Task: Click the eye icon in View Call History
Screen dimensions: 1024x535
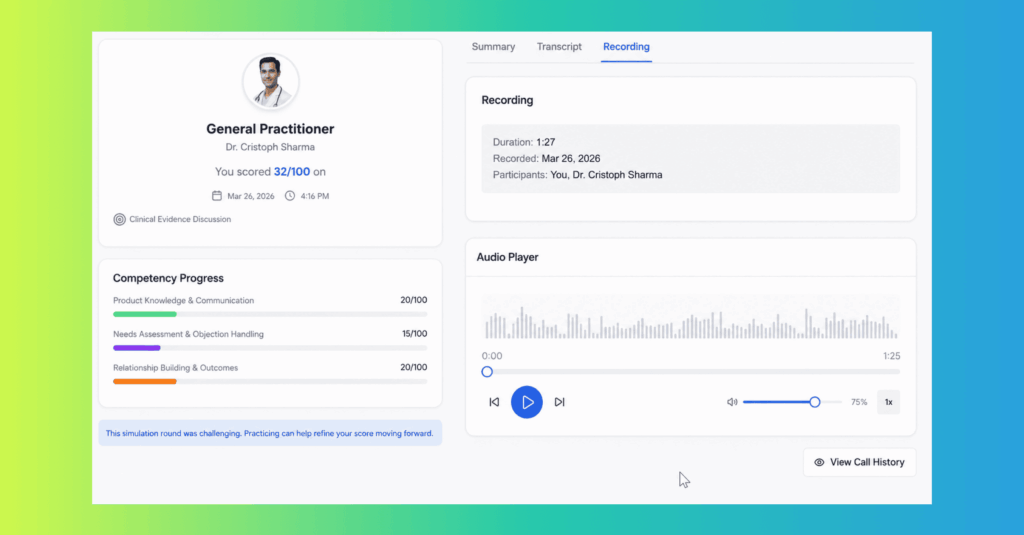Action: [x=819, y=462]
